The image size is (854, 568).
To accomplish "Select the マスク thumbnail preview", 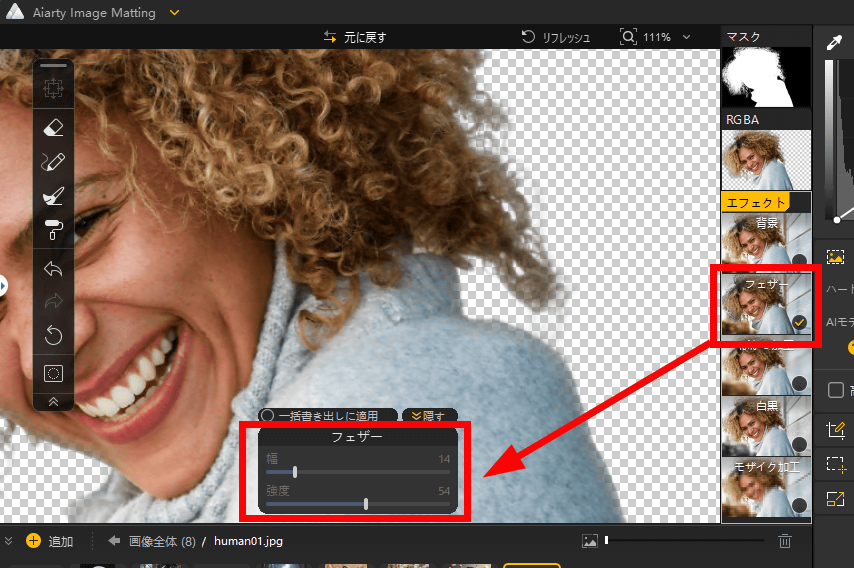I will coord(765,78).
